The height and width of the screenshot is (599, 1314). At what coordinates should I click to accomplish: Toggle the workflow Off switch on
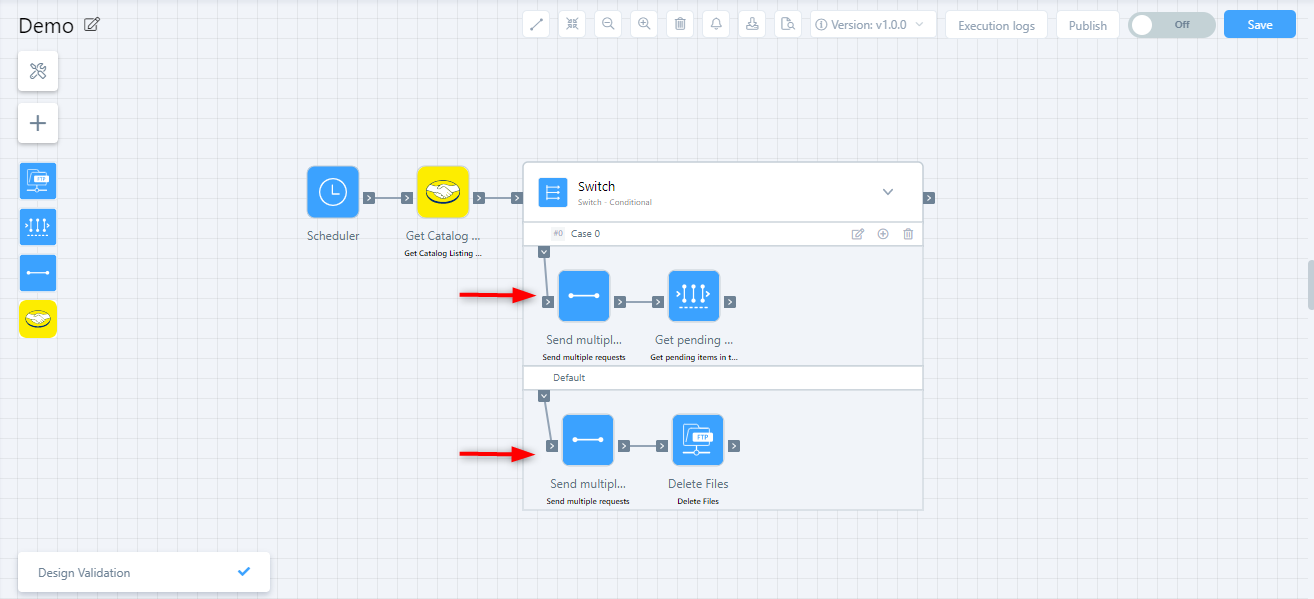pos(1171,25)
